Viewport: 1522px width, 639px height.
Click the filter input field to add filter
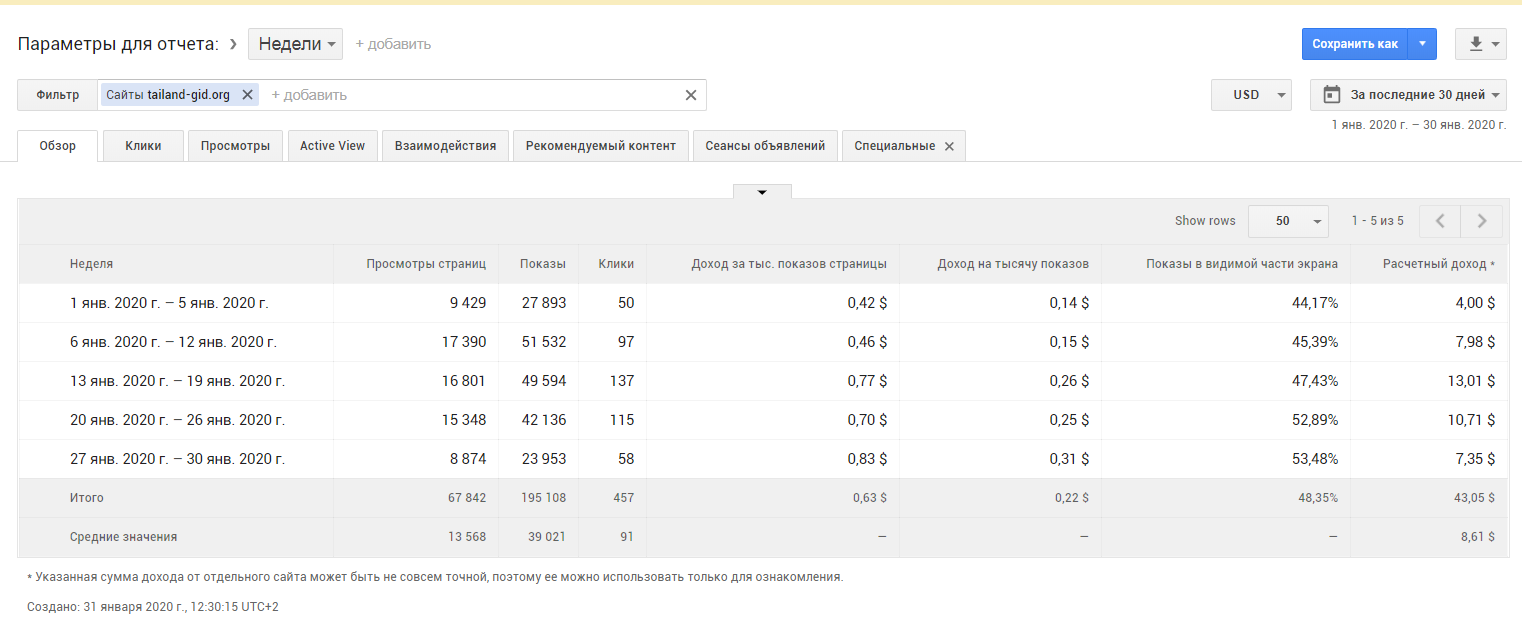[470, 95]
